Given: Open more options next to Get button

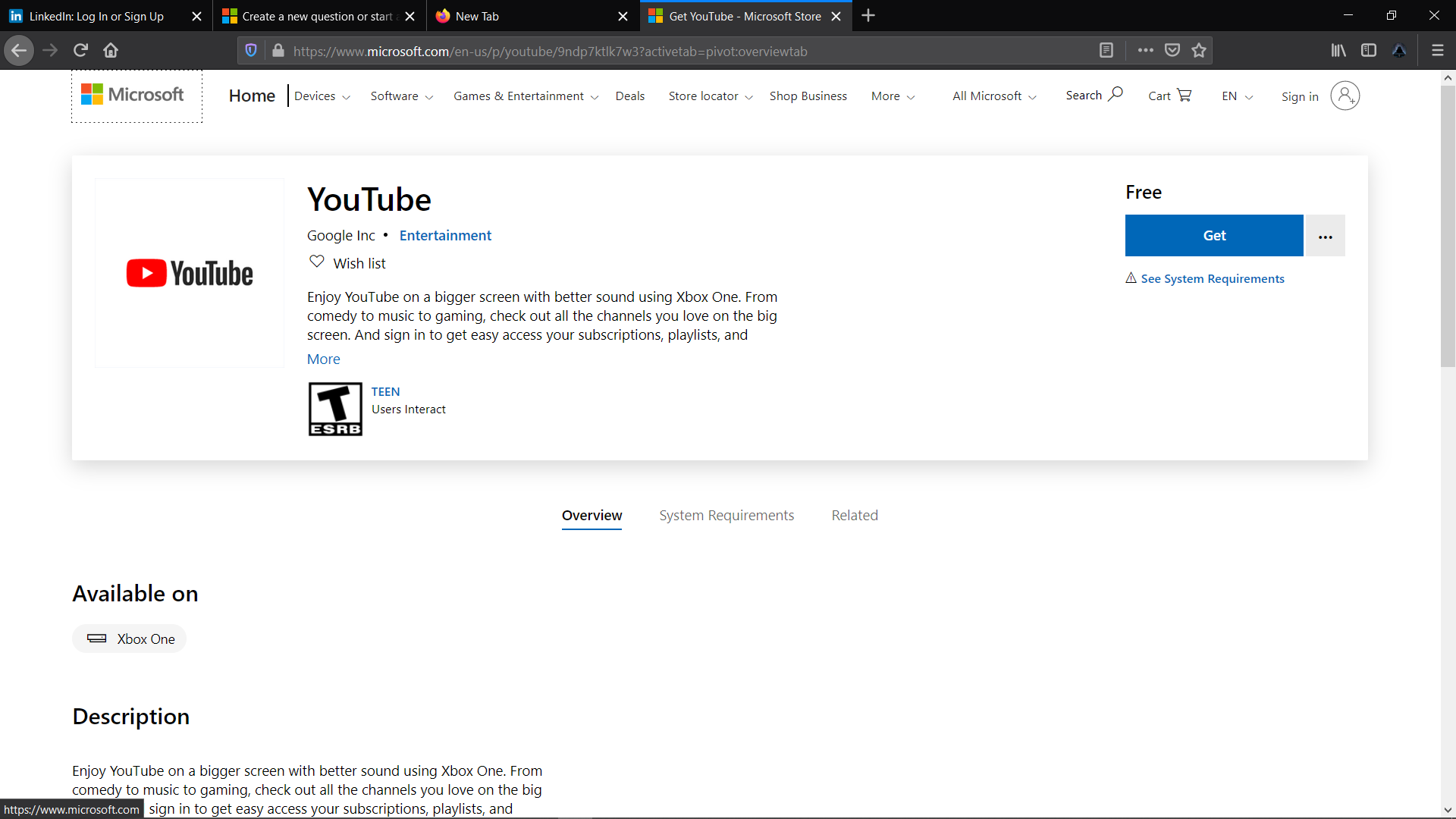Looking at the screenshot, I should click(1325, 236).
